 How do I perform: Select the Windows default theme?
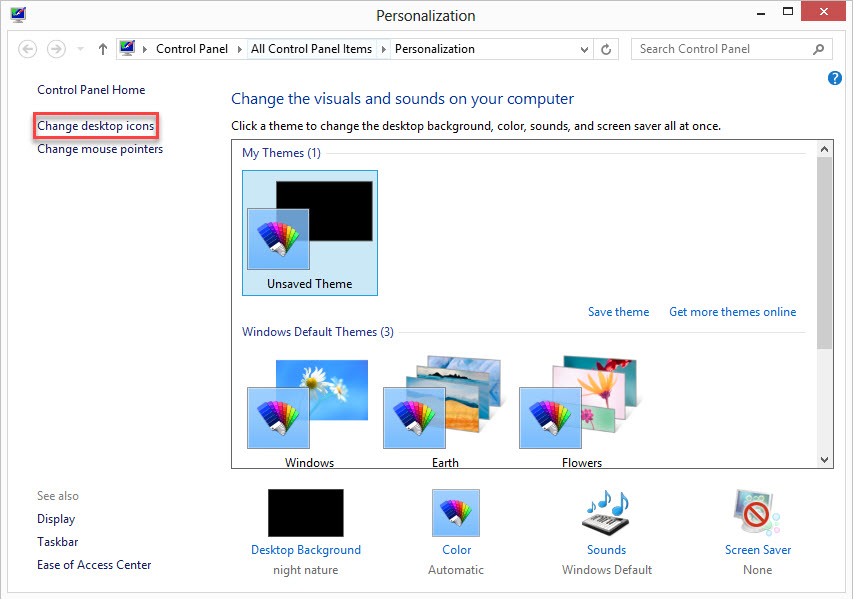coord(309,412)
